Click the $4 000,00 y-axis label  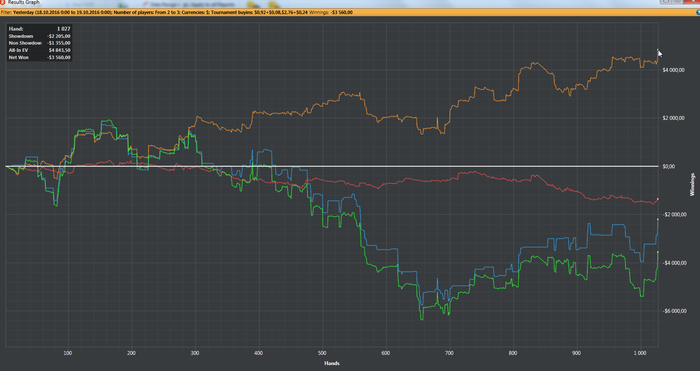click(x=674, y=70)
